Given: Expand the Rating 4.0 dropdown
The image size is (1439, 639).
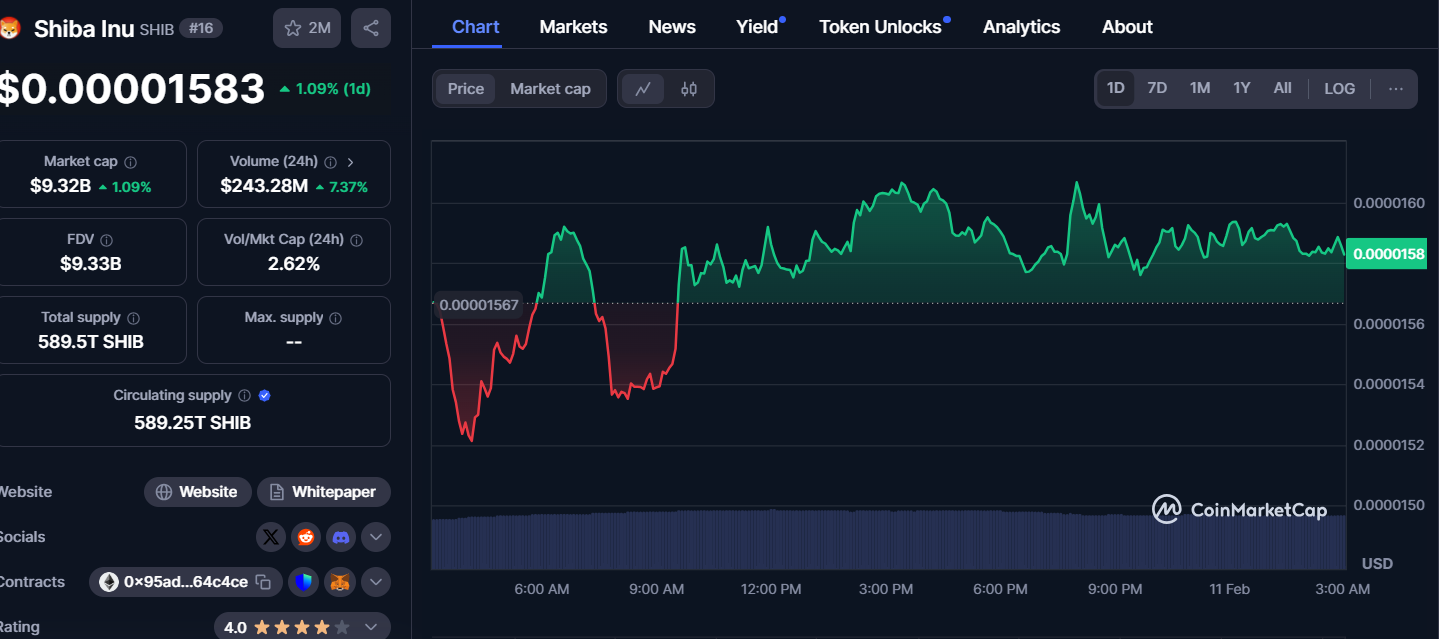Looking at the screenshot, I should [x=371, y=627].
